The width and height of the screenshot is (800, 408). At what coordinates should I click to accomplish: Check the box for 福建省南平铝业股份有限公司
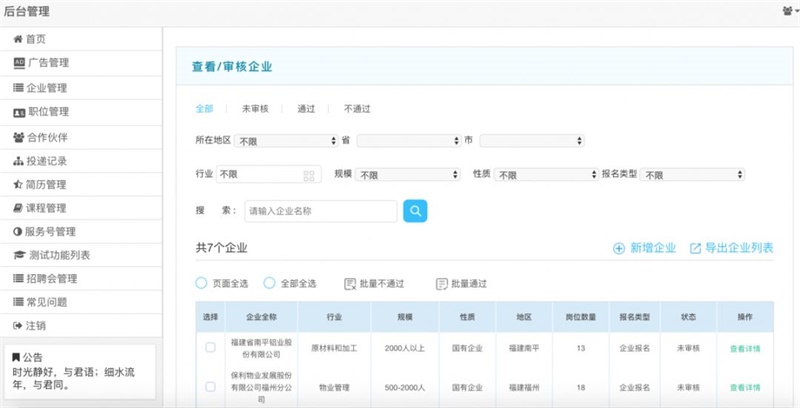tap(210, 348)
